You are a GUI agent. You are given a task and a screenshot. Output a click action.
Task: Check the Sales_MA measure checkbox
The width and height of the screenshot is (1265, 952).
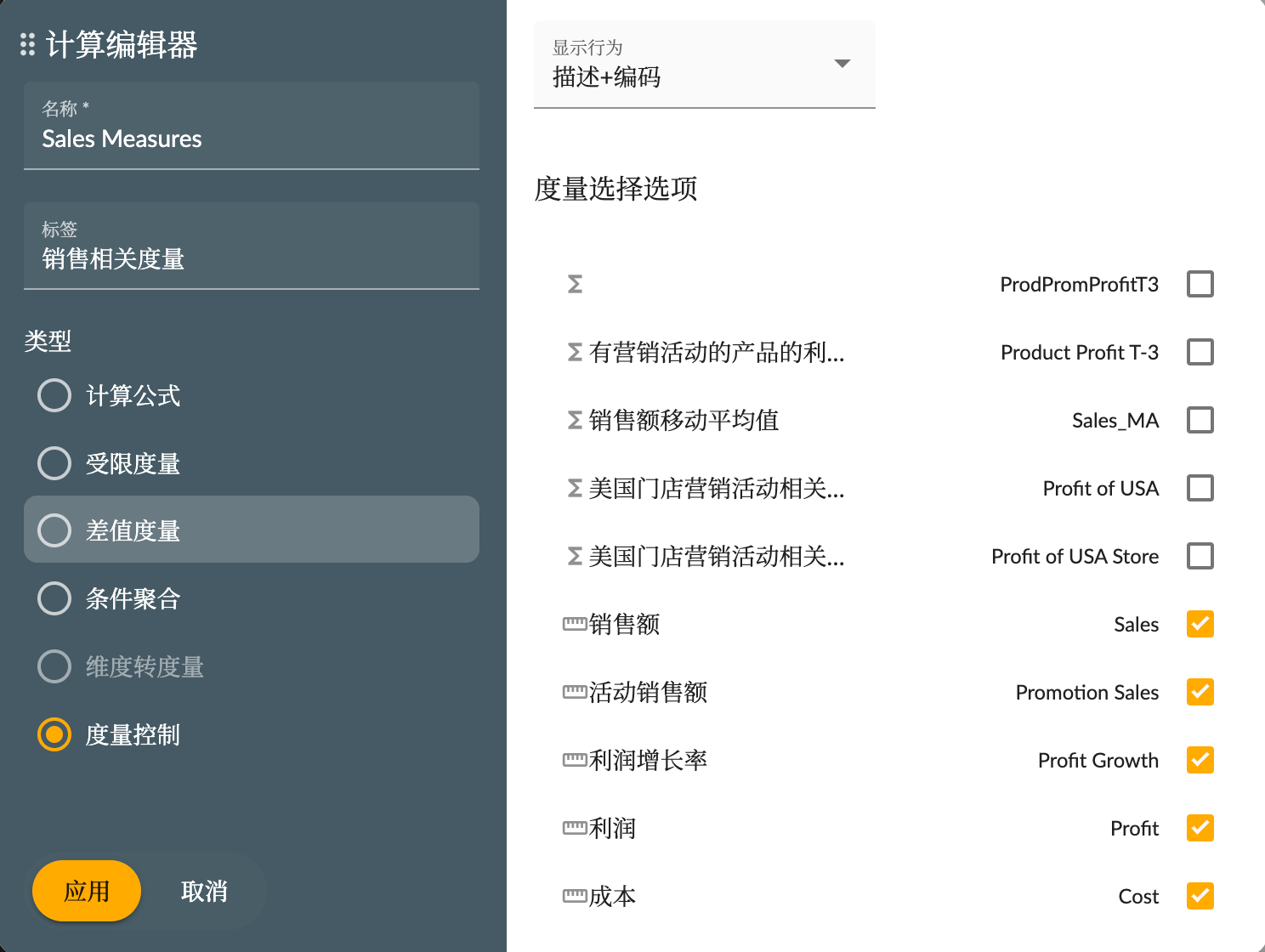[1200, 420]
